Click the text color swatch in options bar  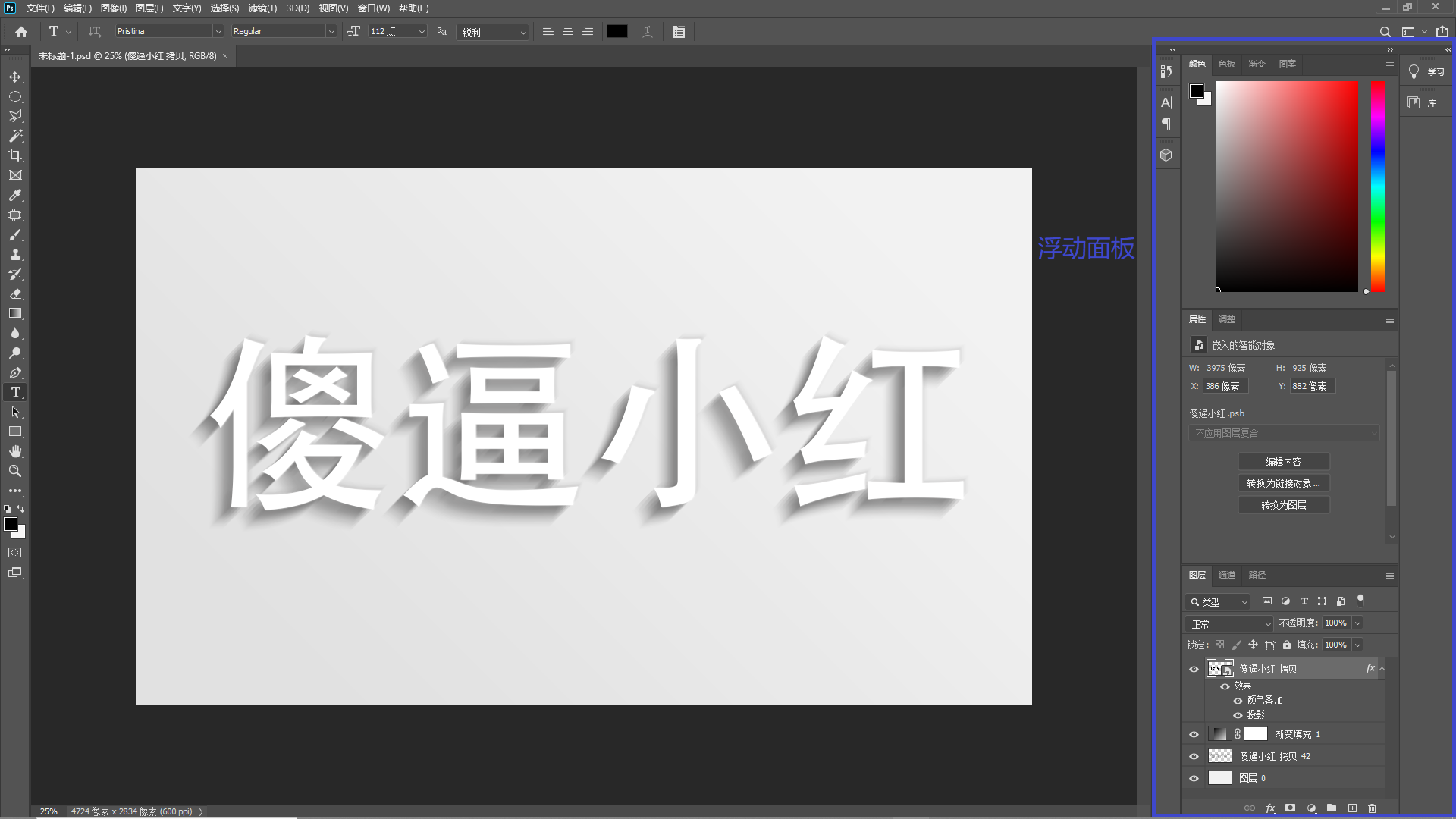click(617, 31)
